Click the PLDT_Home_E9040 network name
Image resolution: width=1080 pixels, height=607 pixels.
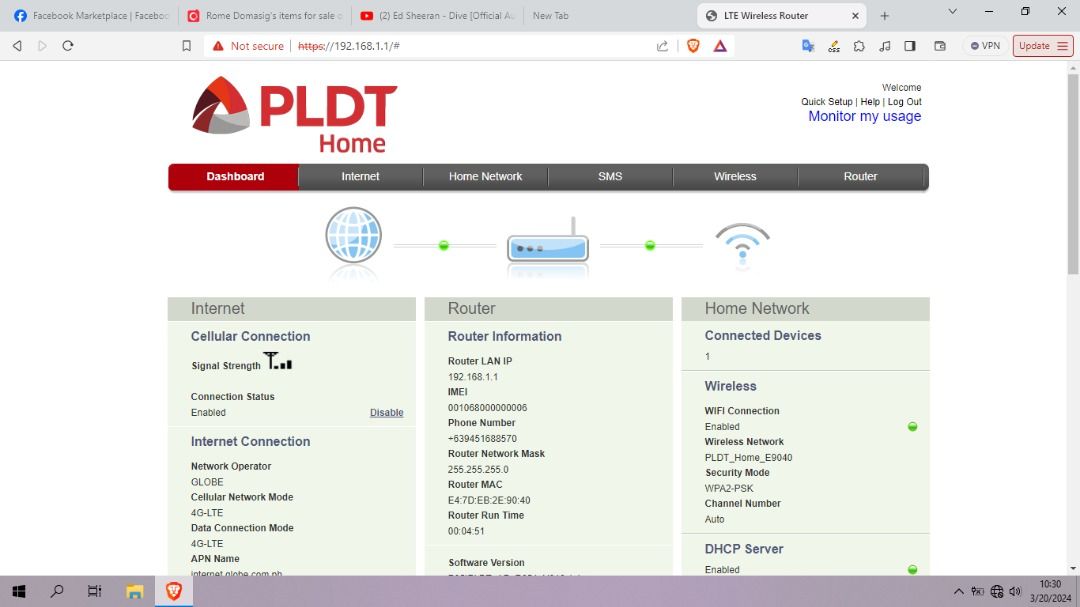pos(748,457)
